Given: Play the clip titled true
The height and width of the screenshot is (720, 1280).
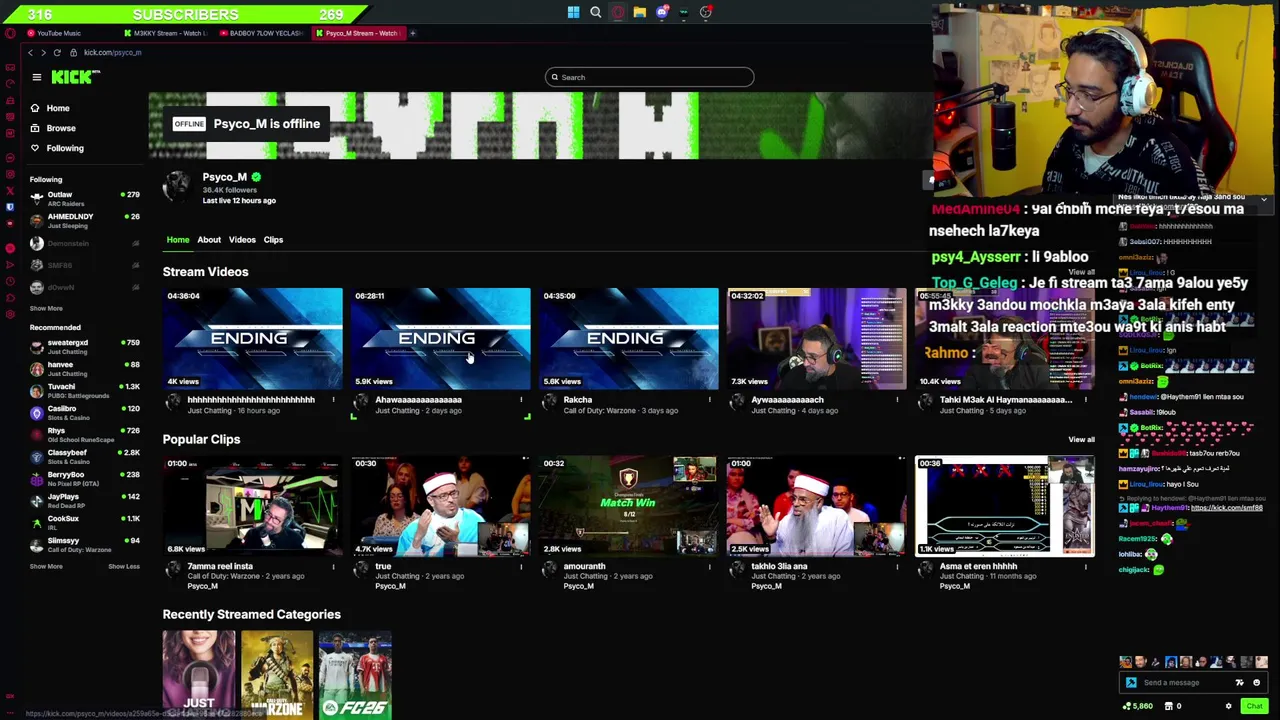Looking at the screenshot, I should [441, 506].
